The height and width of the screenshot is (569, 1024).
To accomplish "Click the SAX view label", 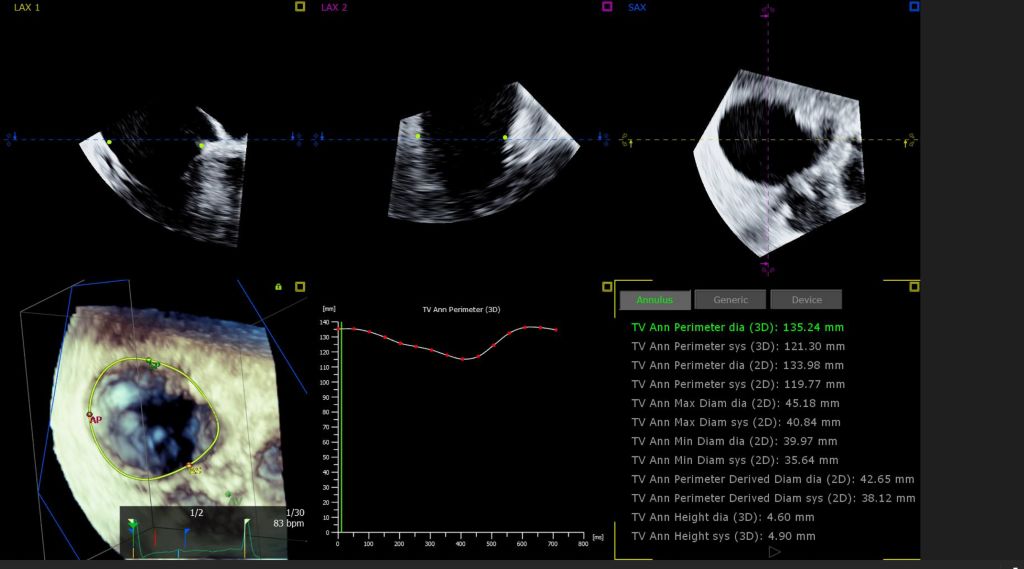I will click(637, 7).
